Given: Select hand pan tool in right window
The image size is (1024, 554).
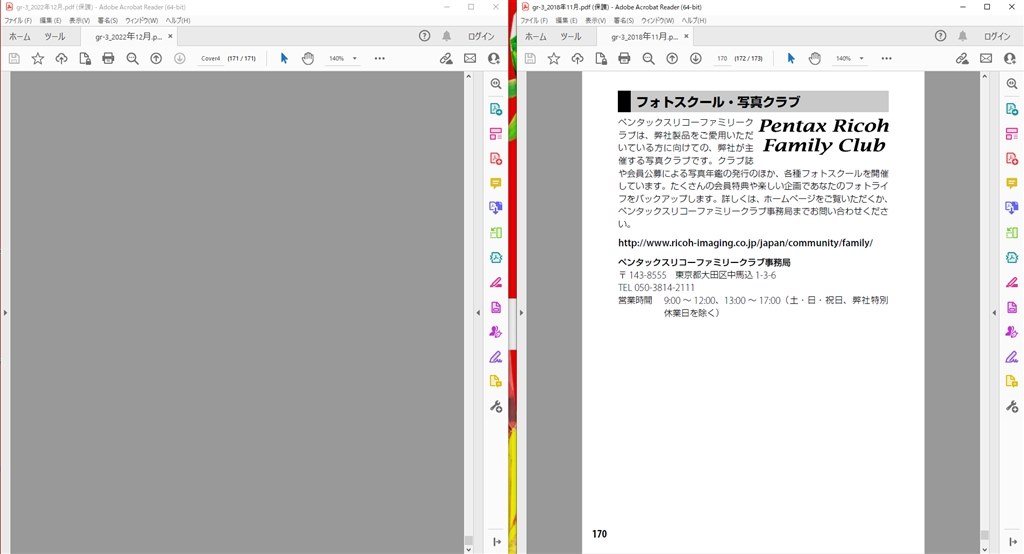Looking at the screenshot, I should click(814, 59).
